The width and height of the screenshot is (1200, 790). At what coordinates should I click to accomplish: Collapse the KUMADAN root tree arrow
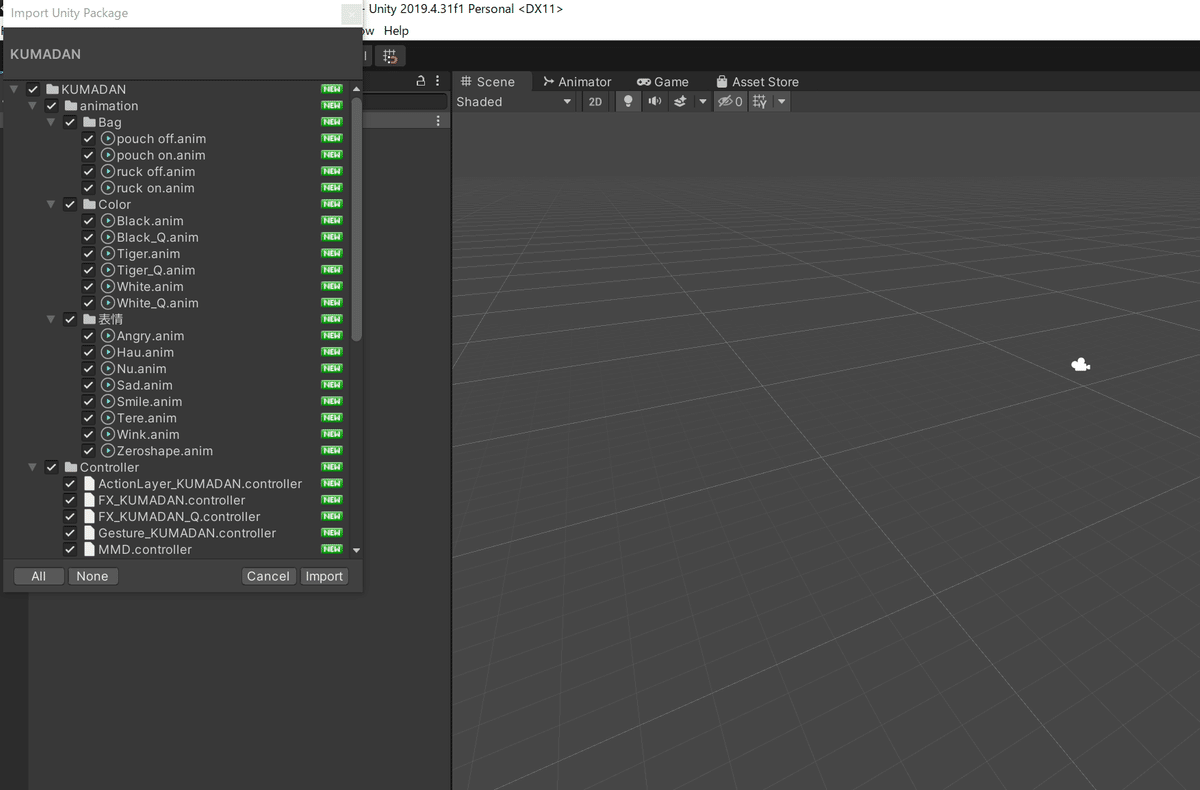tap(14, 89)
